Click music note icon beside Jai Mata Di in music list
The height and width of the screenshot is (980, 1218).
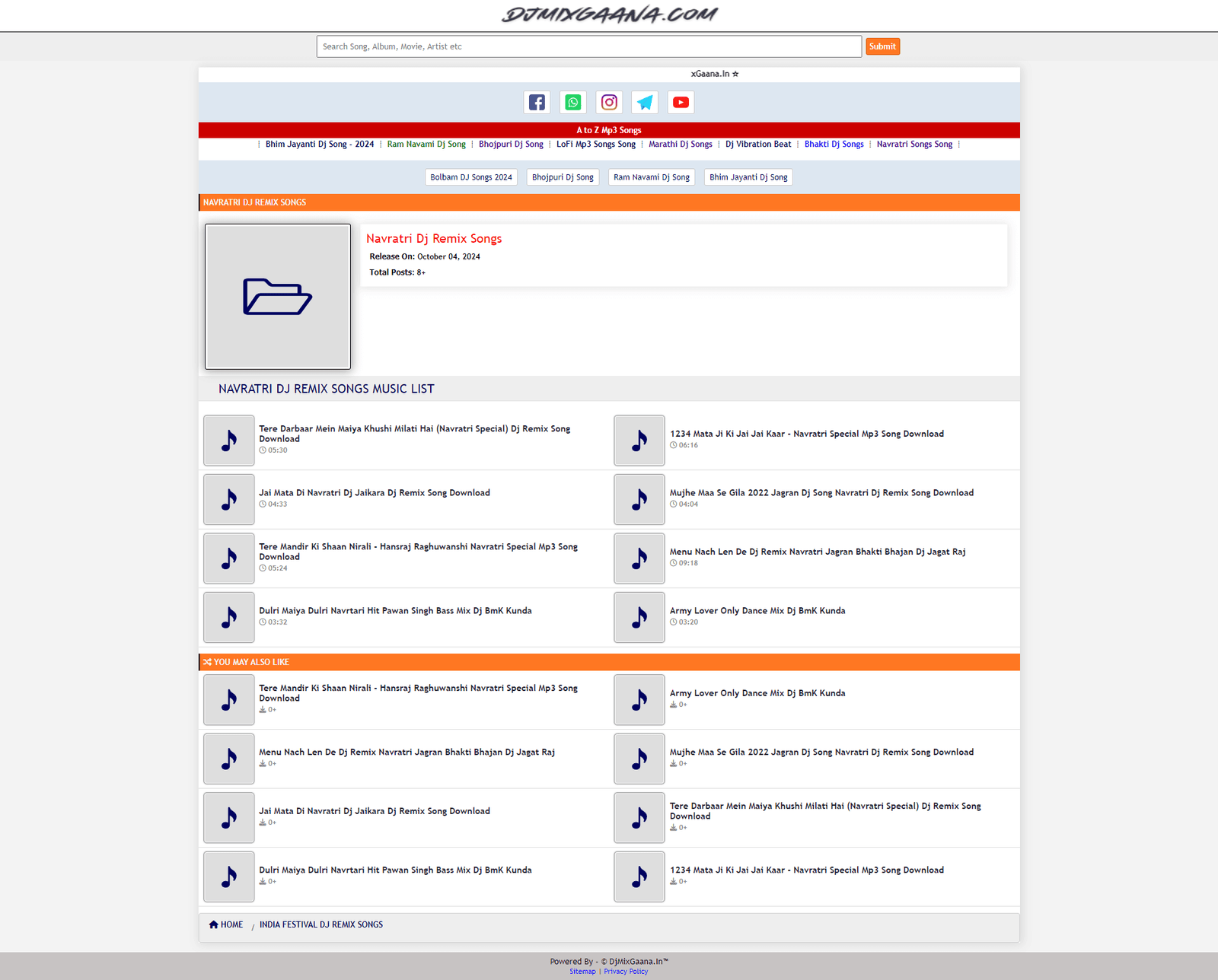tap(228, 499)
